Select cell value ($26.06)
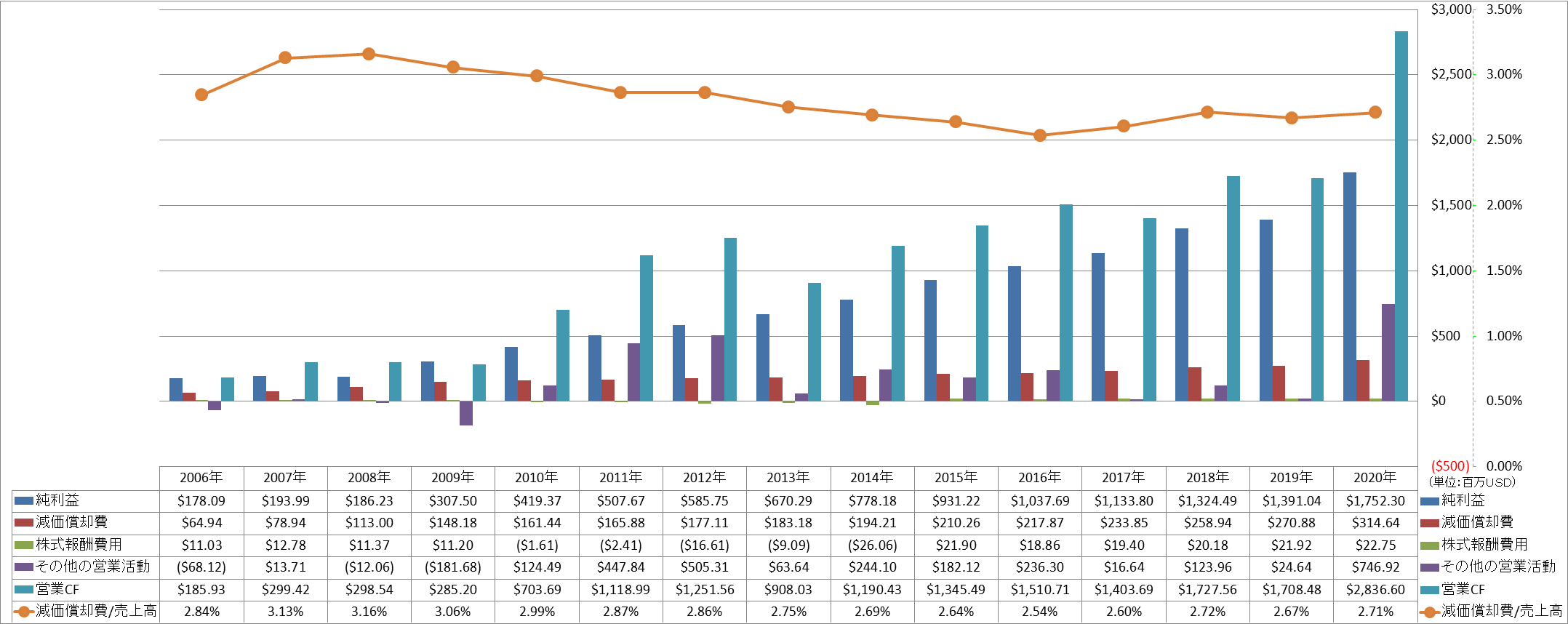The image size is (1568, 624). 872,545
